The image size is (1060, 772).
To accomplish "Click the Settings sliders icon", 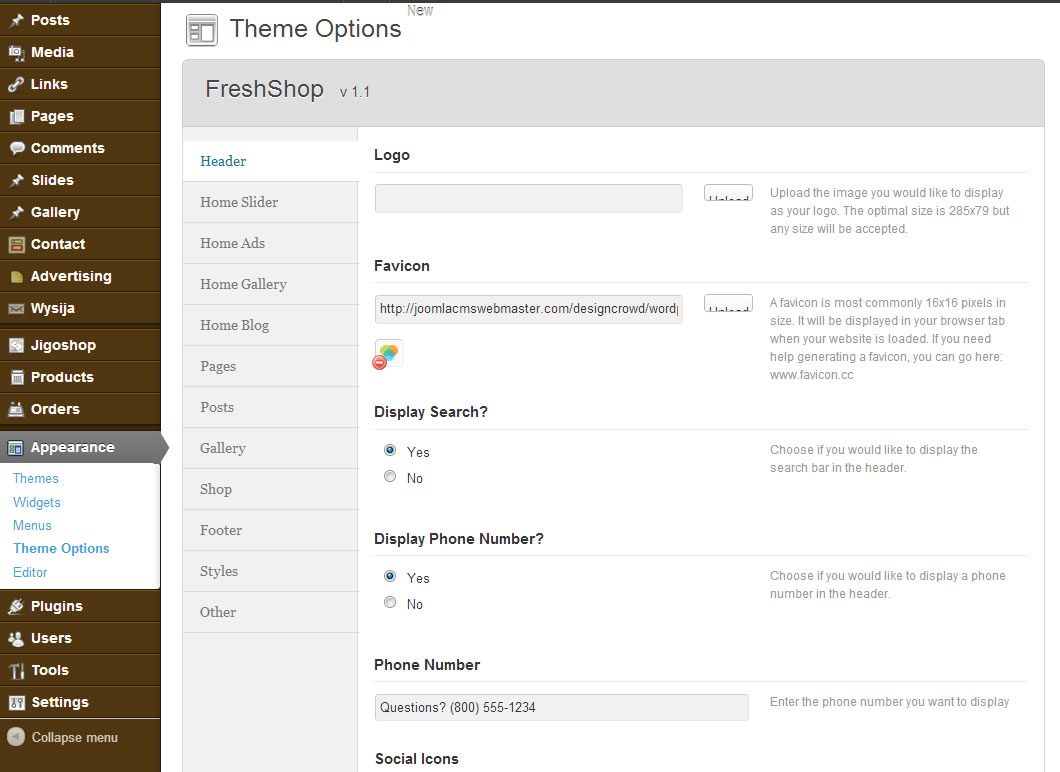I will pyautogui.click(x=16, y=702).
